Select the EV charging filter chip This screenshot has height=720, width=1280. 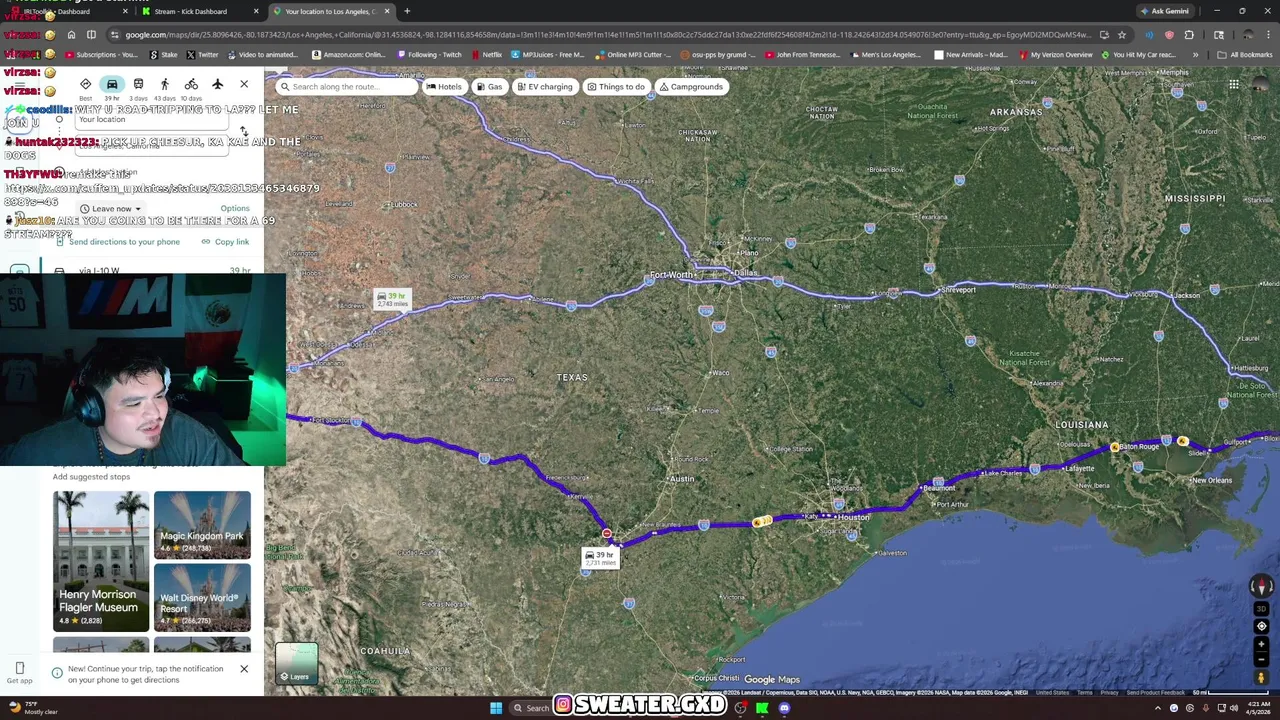545,87
